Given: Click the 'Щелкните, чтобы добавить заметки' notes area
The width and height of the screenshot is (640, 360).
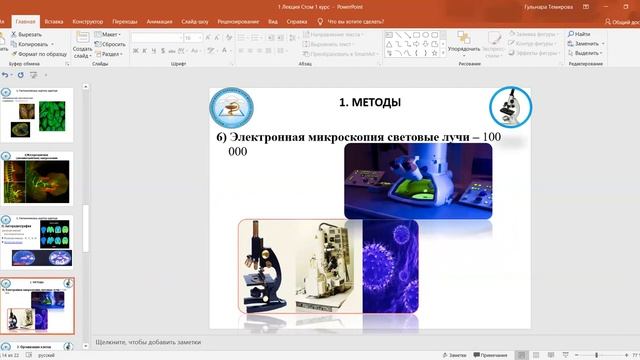Looking at the screenshot, I should 148,342.
